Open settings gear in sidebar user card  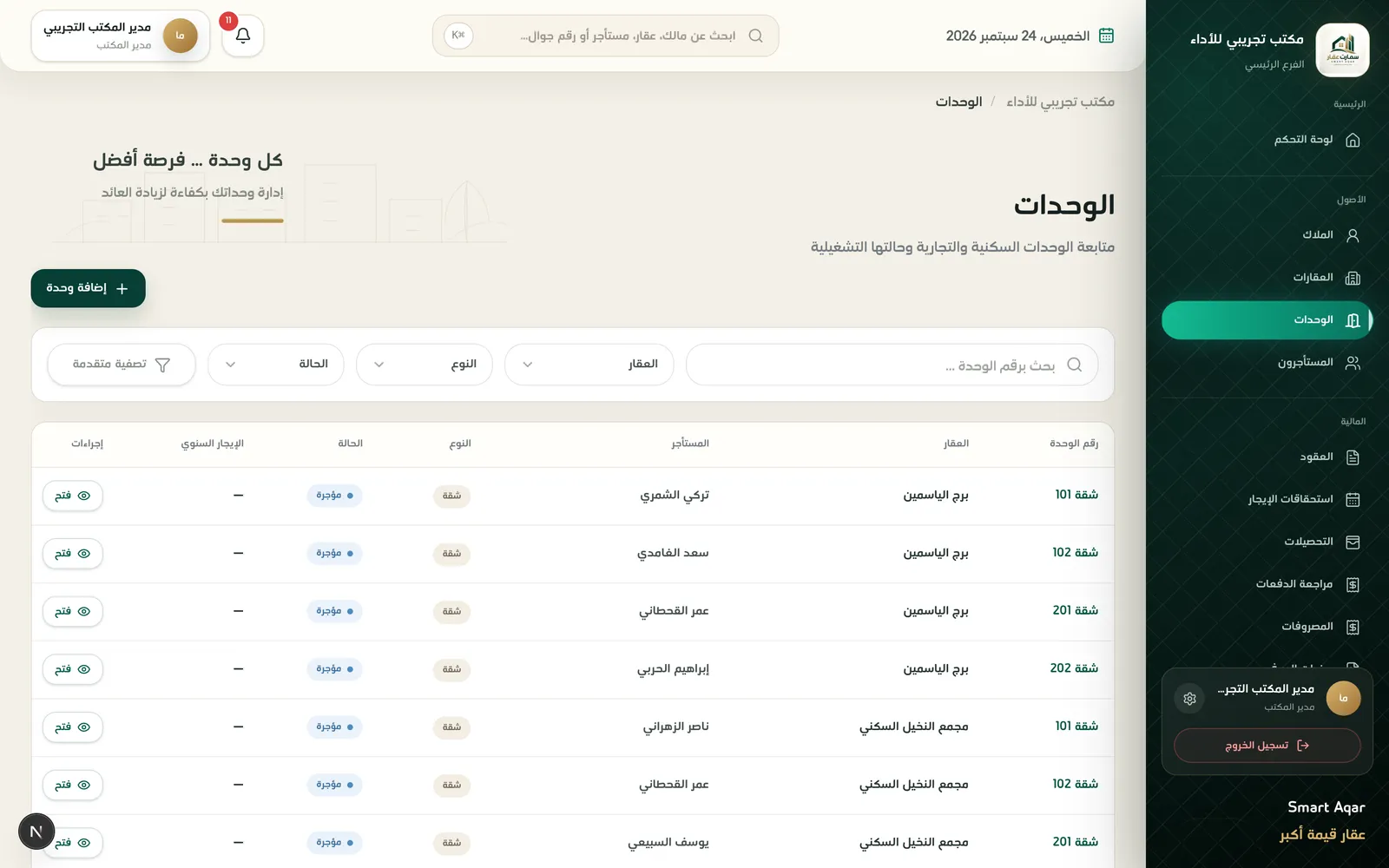click(1189, 699)
